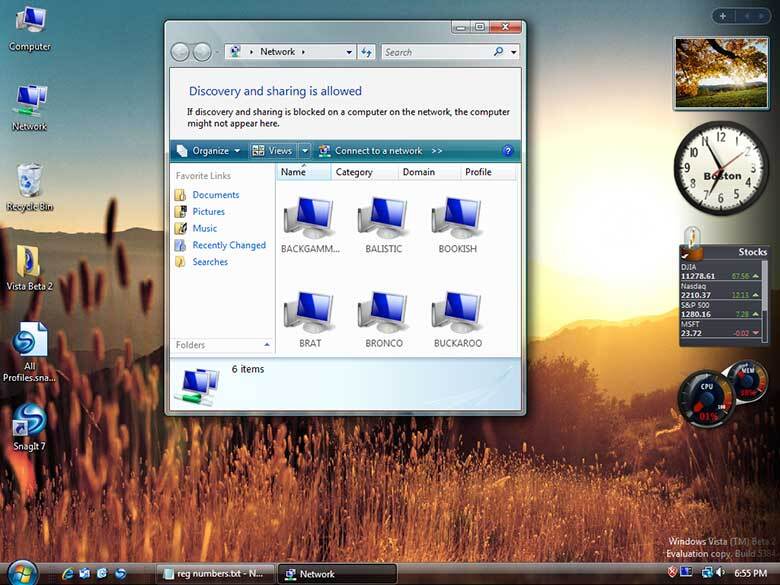The image size is (780, 585).
Task: Sort by the Domain column header
Action: [429, 172]
